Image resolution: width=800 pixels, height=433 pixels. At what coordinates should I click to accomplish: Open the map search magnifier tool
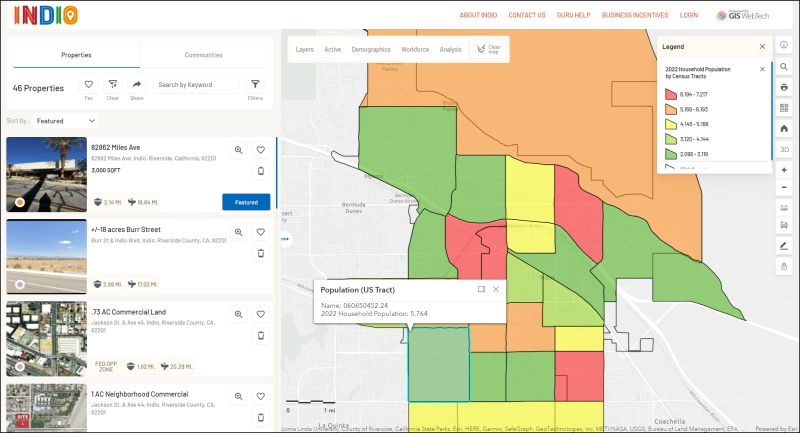point(784,67)
